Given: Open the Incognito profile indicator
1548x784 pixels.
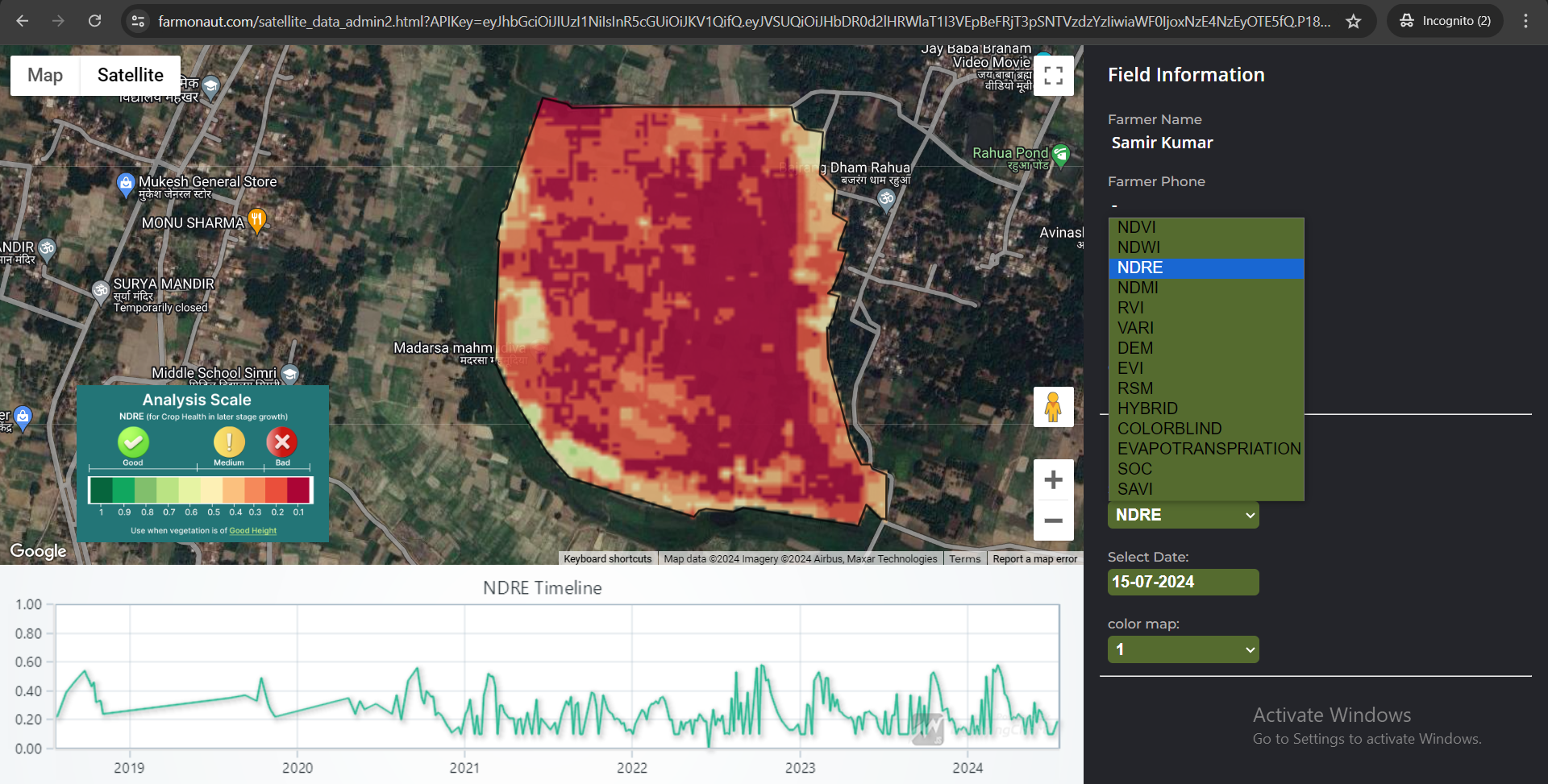Looking at the screenshot, I should pos(1445,21).
